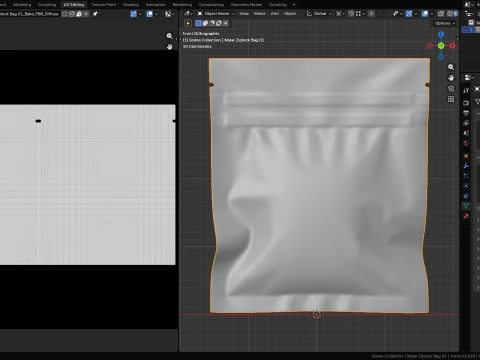Toggle viewport gizmos in 3D viewport header

click(409, 14)
